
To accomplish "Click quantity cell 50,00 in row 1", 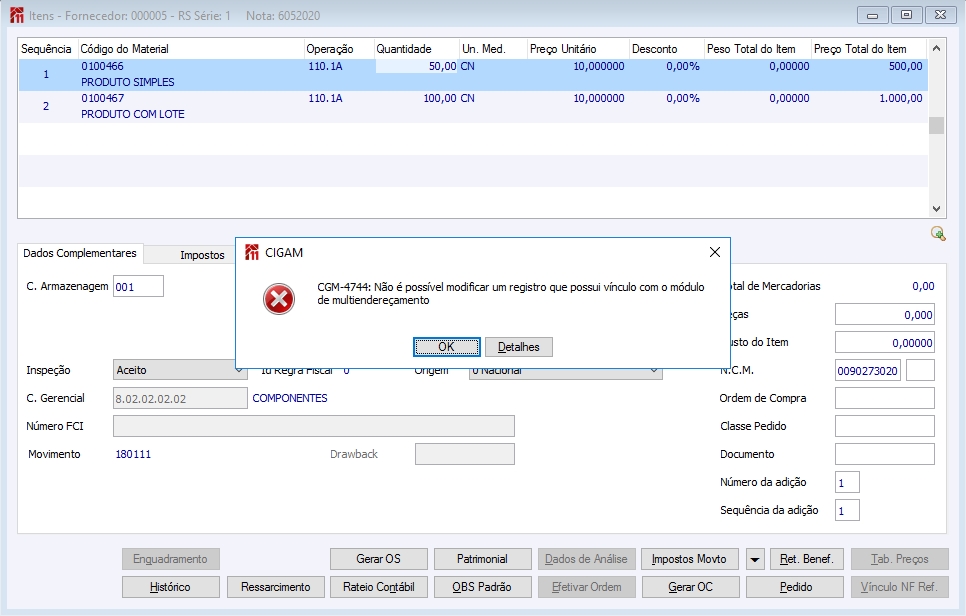I will 417,66.
